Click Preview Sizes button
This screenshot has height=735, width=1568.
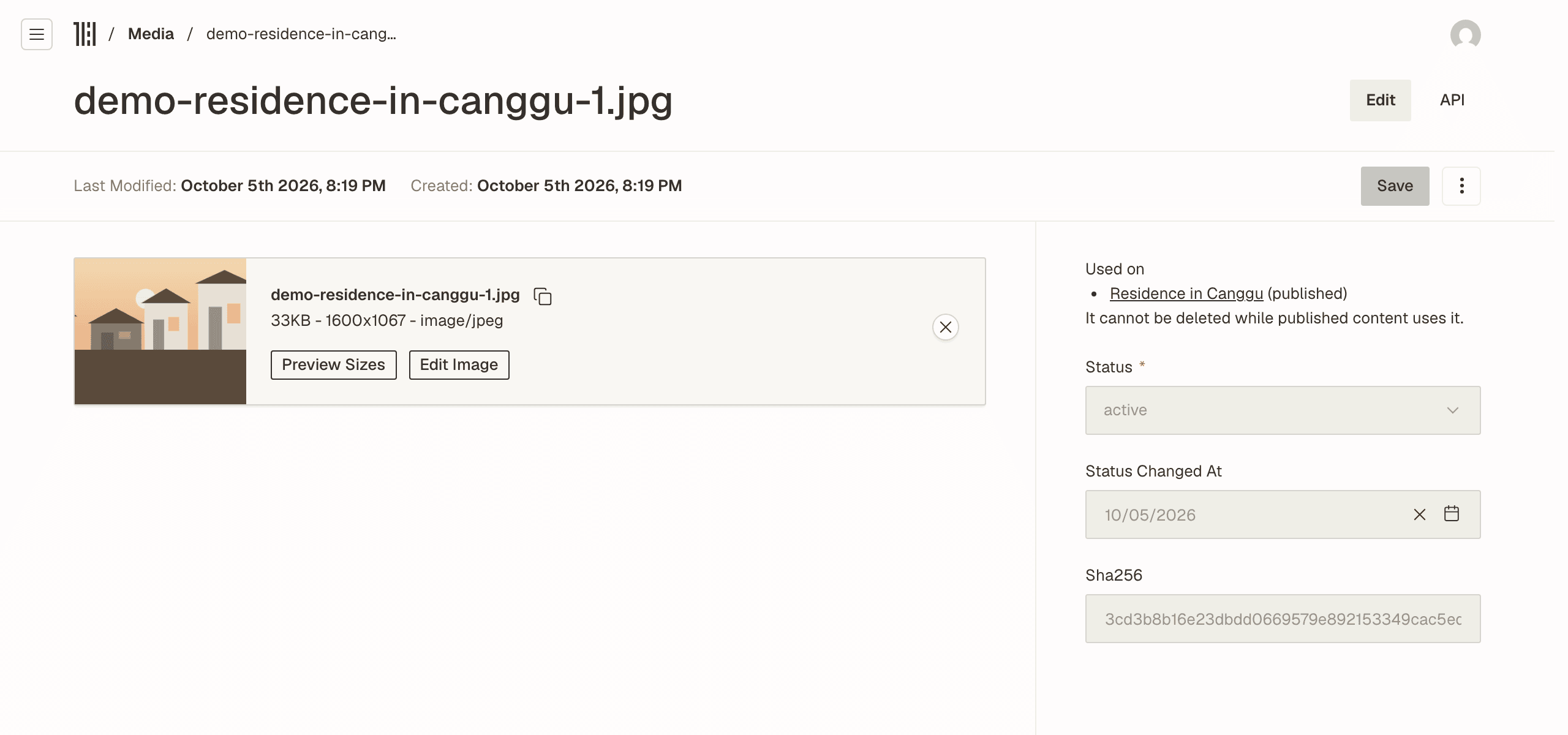[334, 365]
